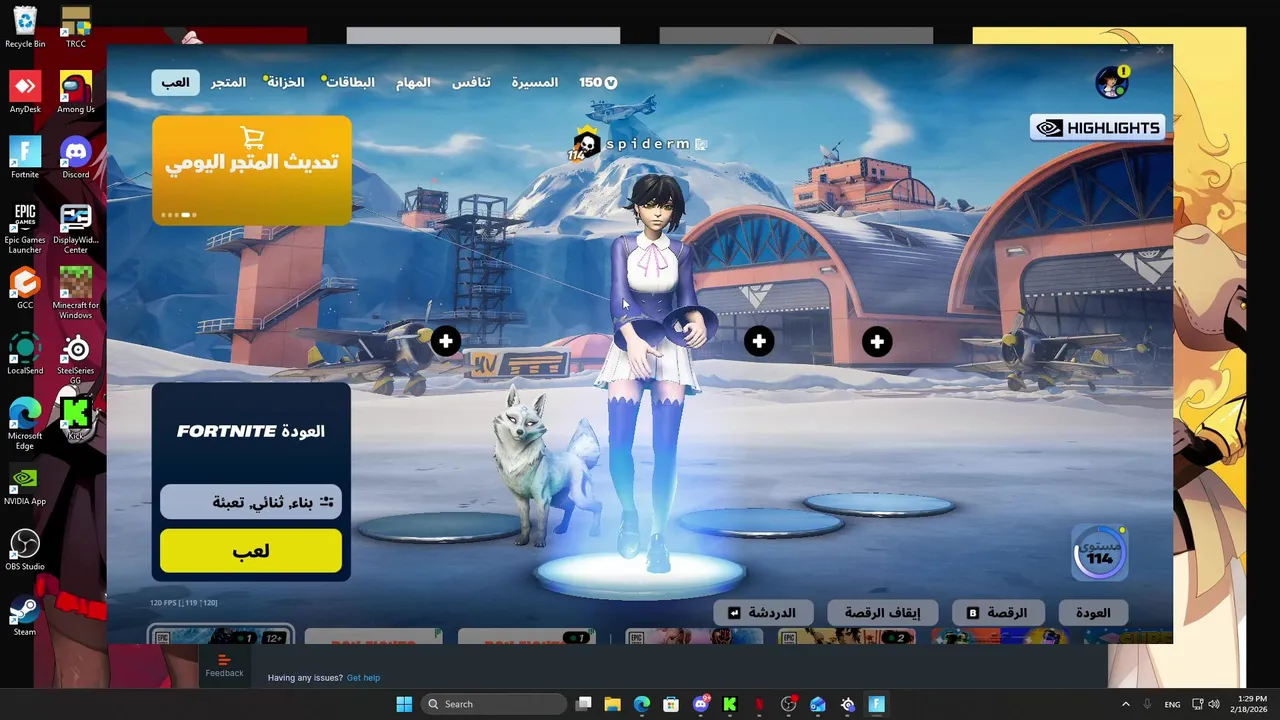Click the NVIDIA Highlights button
This screenshot has width=1280, height=720.
[x=1098, y=128]
